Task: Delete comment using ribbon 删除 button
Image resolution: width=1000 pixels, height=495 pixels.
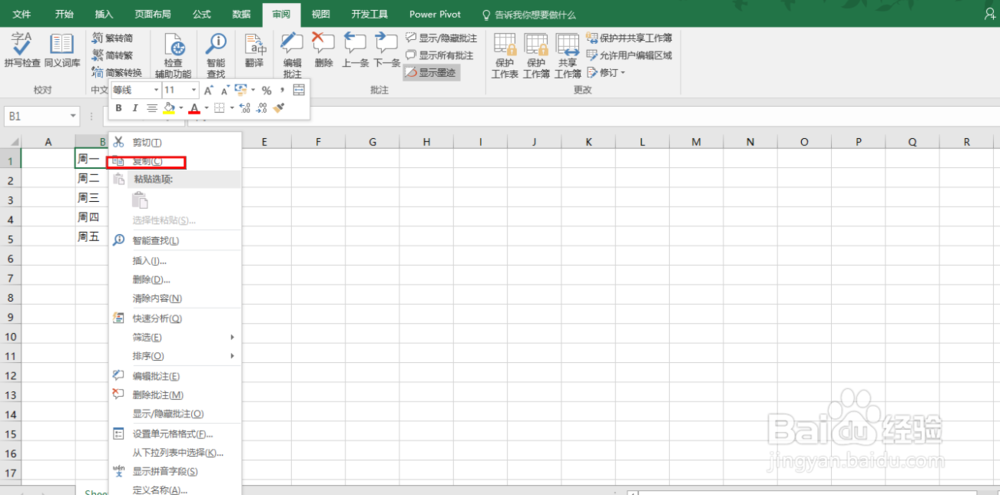Action: pos(323,51)
